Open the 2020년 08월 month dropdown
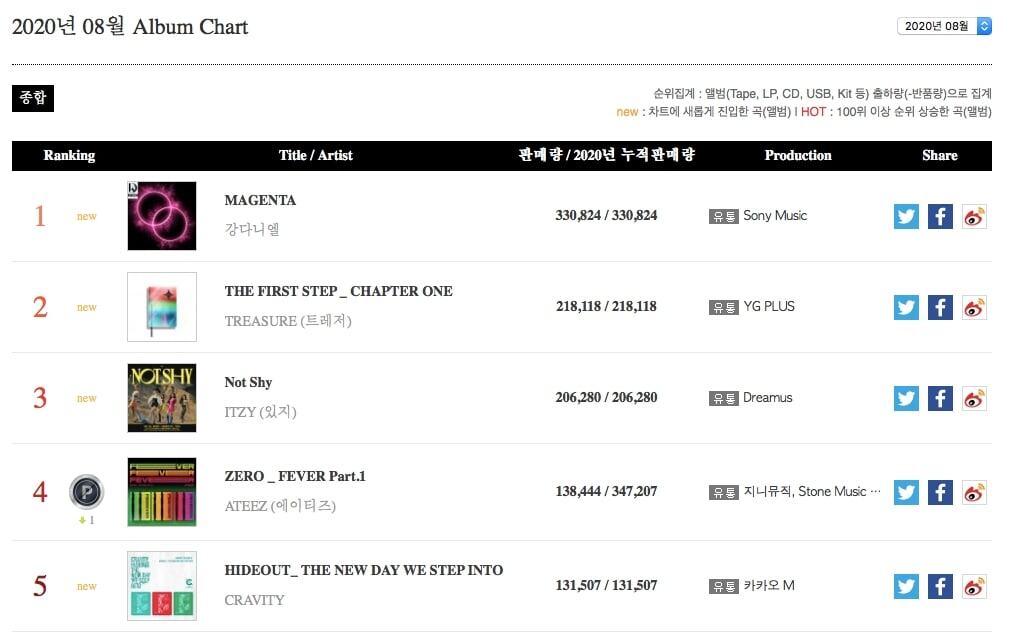1012x640 pixels. (944, 26)
